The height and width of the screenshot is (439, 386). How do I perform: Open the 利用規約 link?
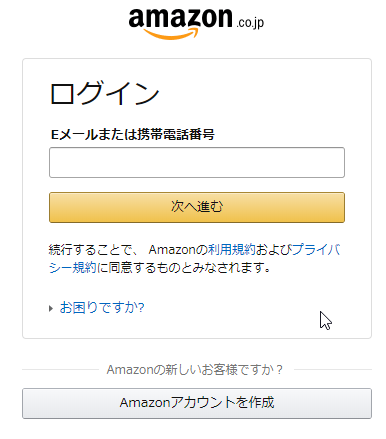[232, 249]
